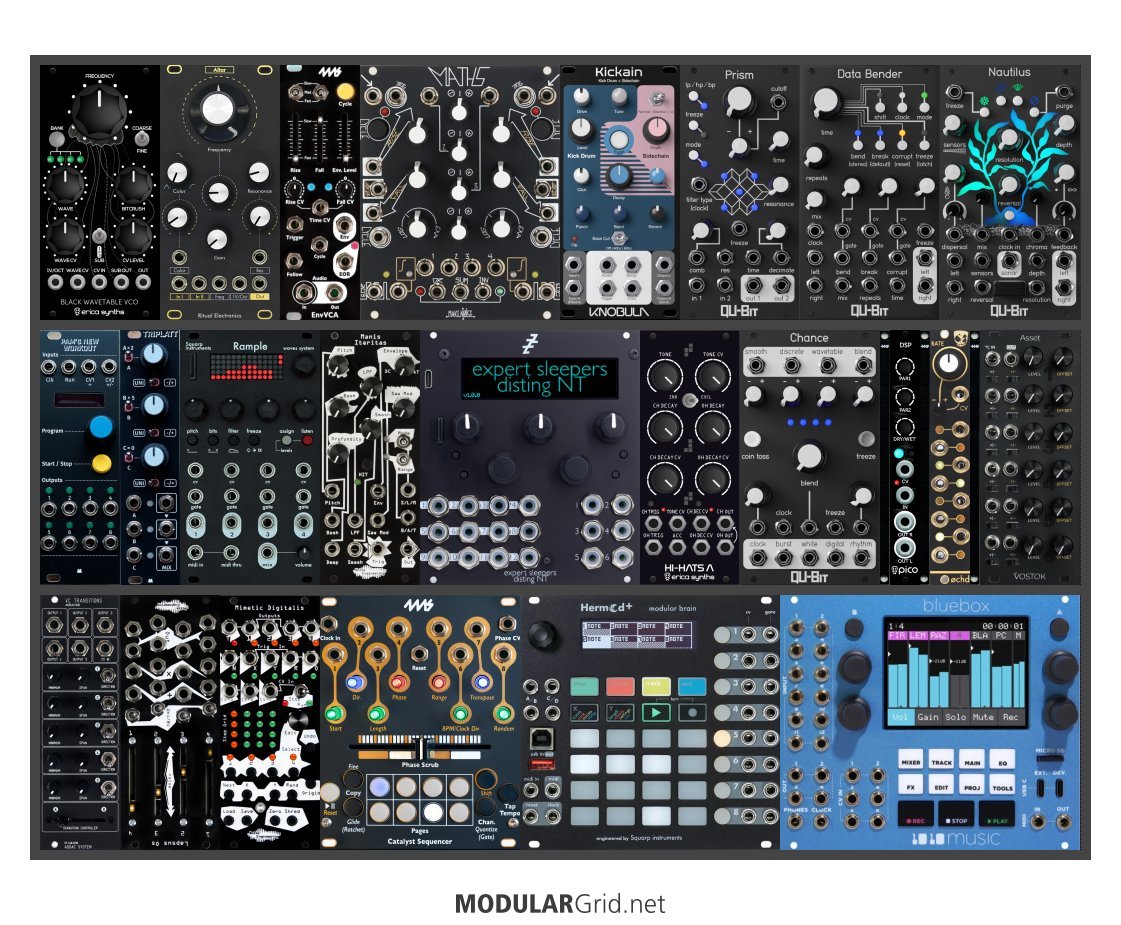
Task: Click the yellow Cycle button on EnvVCA
Action: (x=345, y=91)
